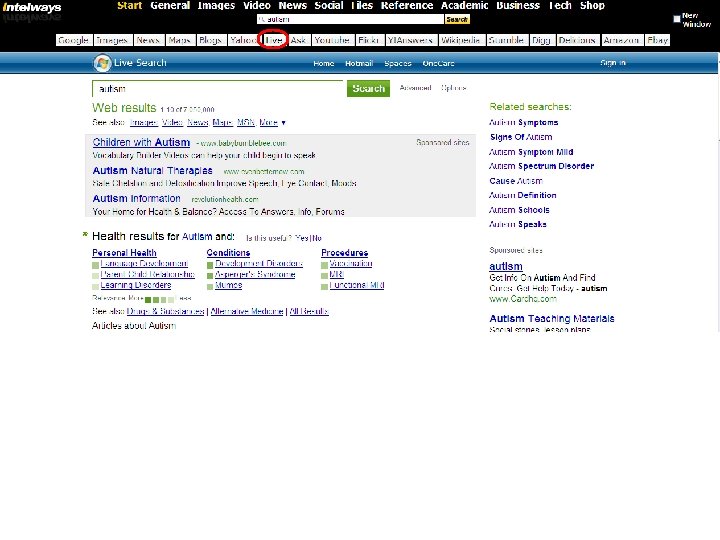The height and width of the screenshot is (540, 720).
Task: Open the Asperger's Syndrome link
Action: 255,274
